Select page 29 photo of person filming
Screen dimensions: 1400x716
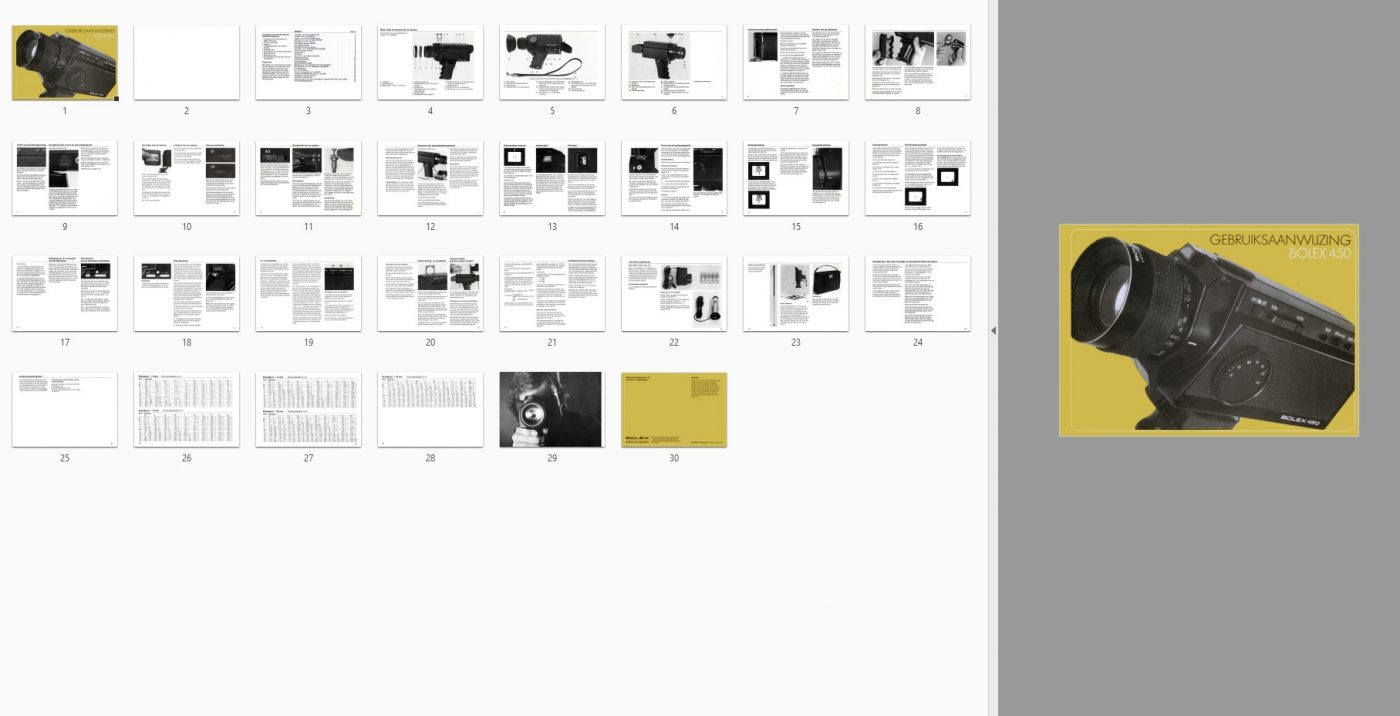pyautogui.click(x=552, y=410)
